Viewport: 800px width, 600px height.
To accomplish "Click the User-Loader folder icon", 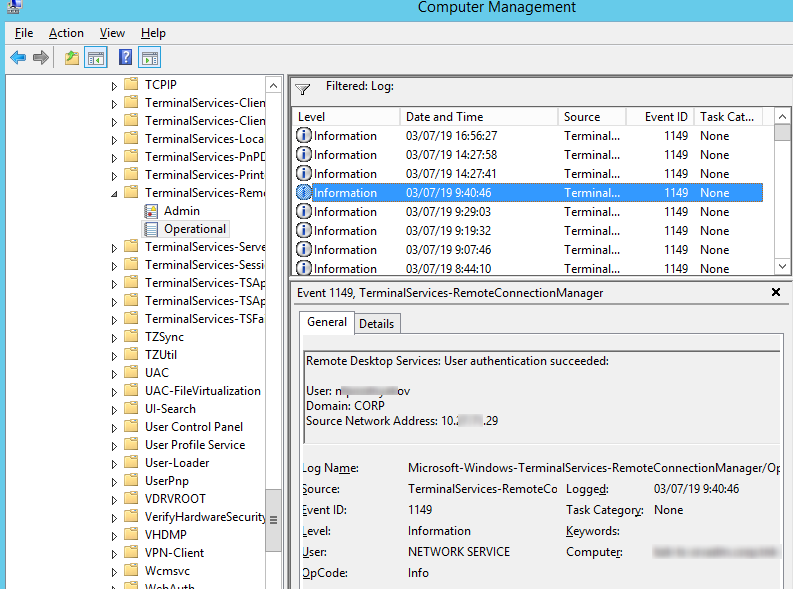I will pyautogui.click(x=132, y=463).
